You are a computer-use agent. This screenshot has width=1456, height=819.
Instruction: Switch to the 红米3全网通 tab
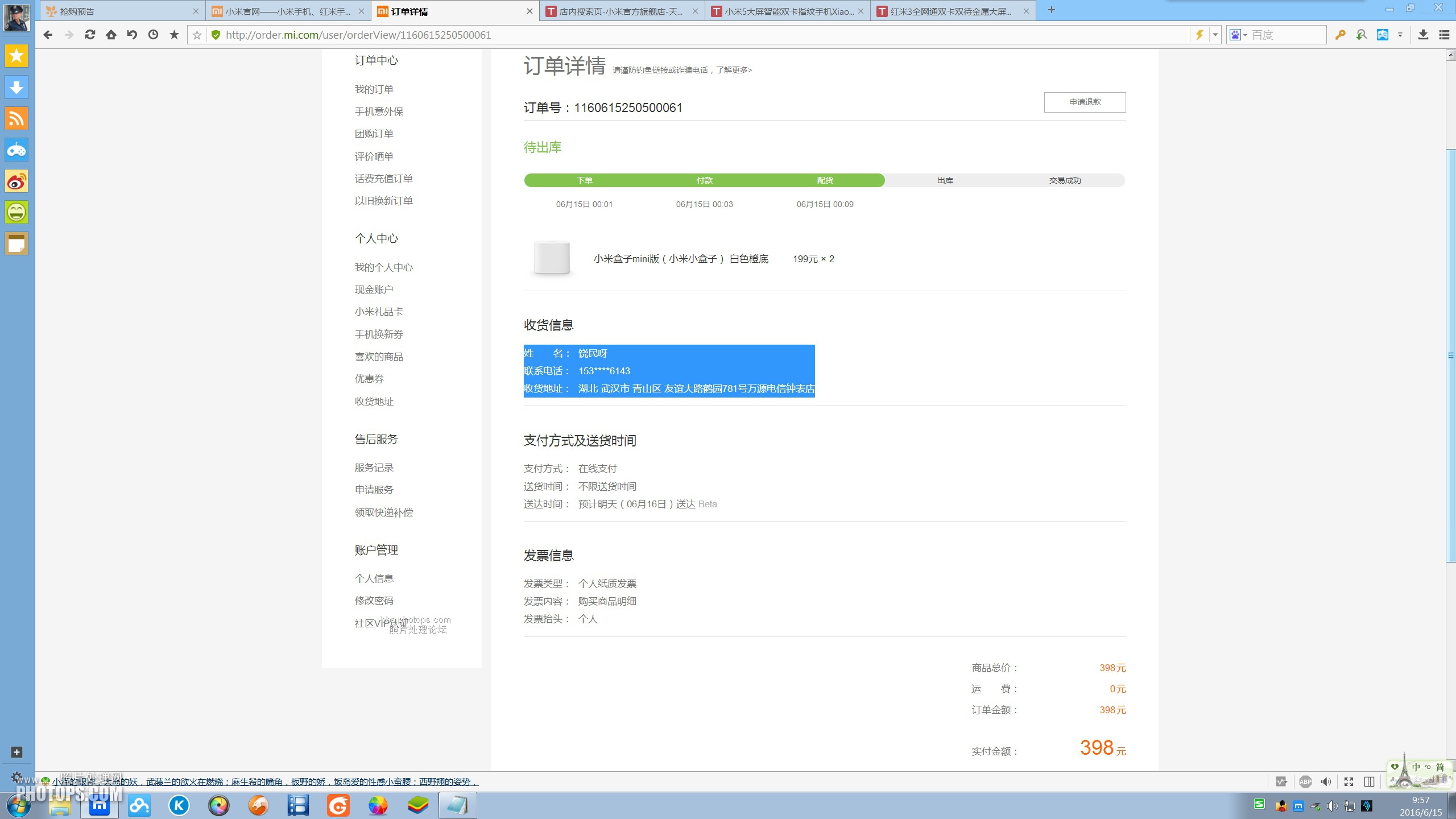click(953, 11)
